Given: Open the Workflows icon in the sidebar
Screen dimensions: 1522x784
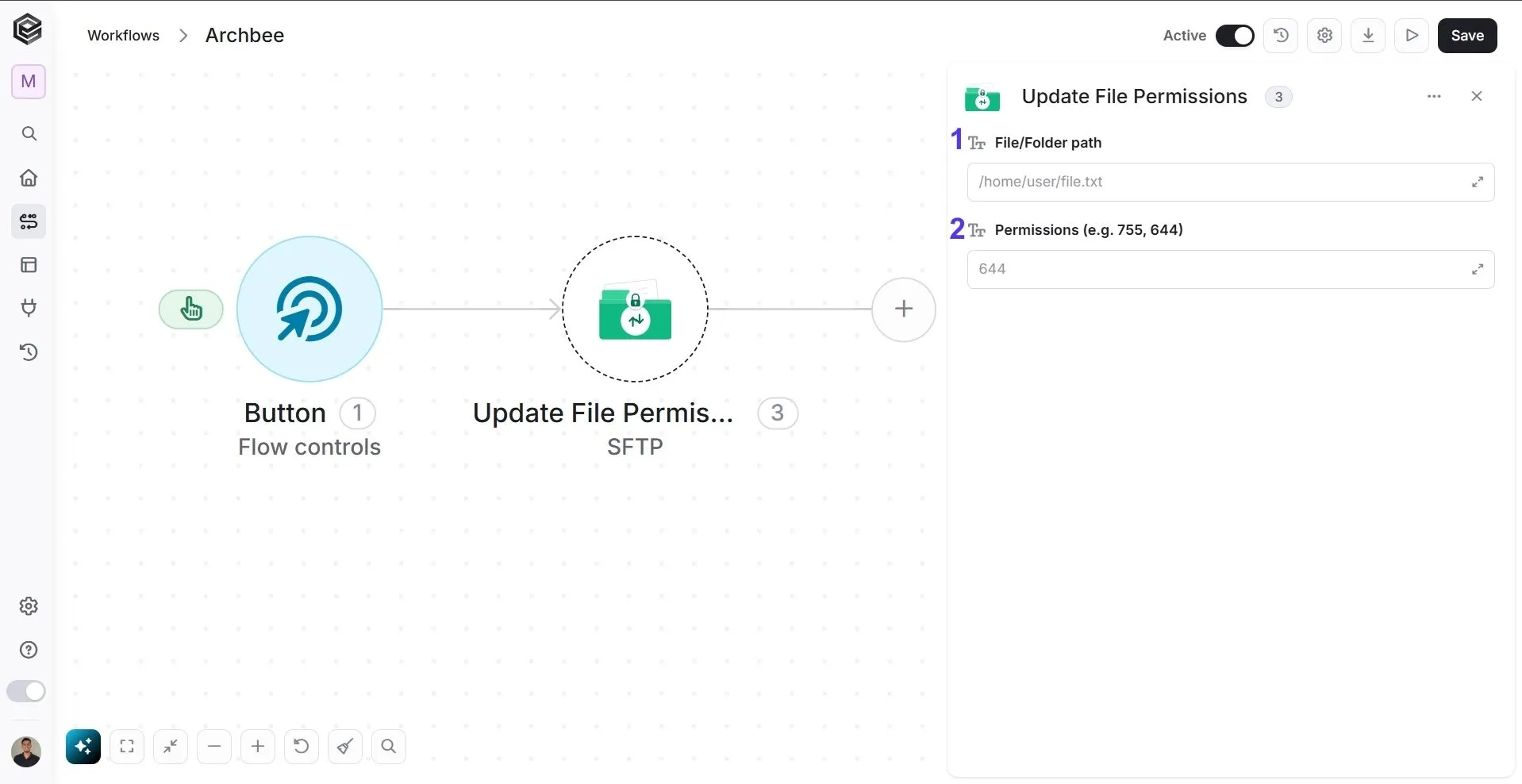Looking at the screenshot, I should pos(29,221).
